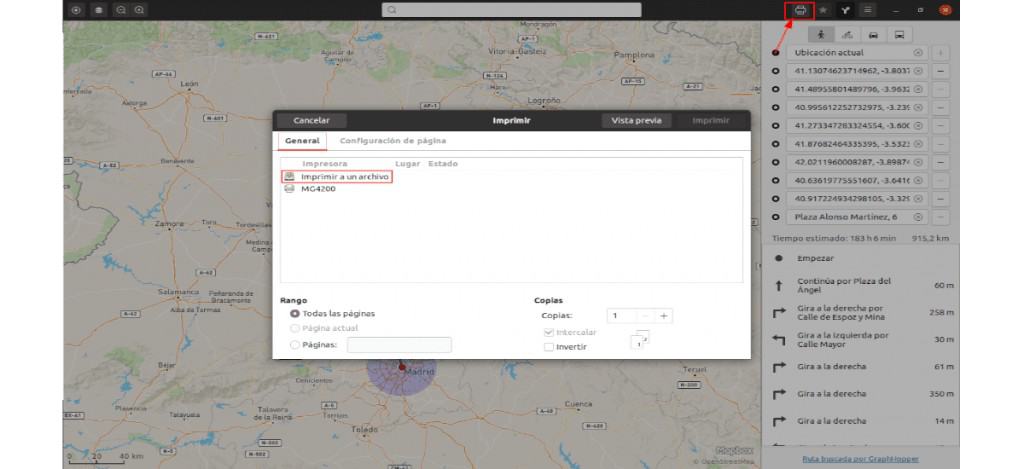Switch to the General tab

pos(302,141)
